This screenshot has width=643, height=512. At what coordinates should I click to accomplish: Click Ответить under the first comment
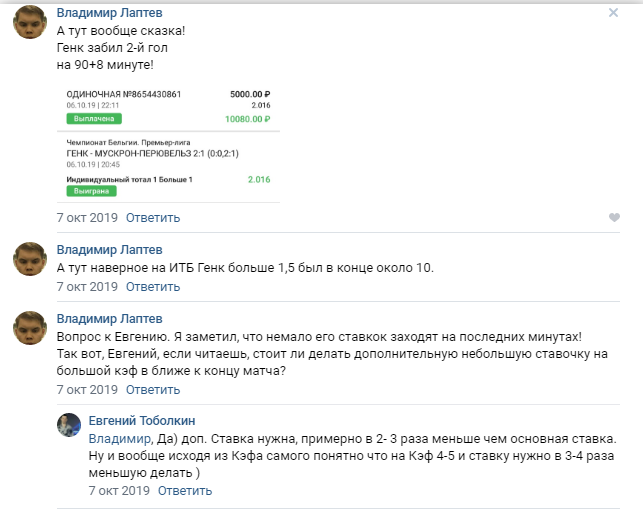tap(153, 218)
